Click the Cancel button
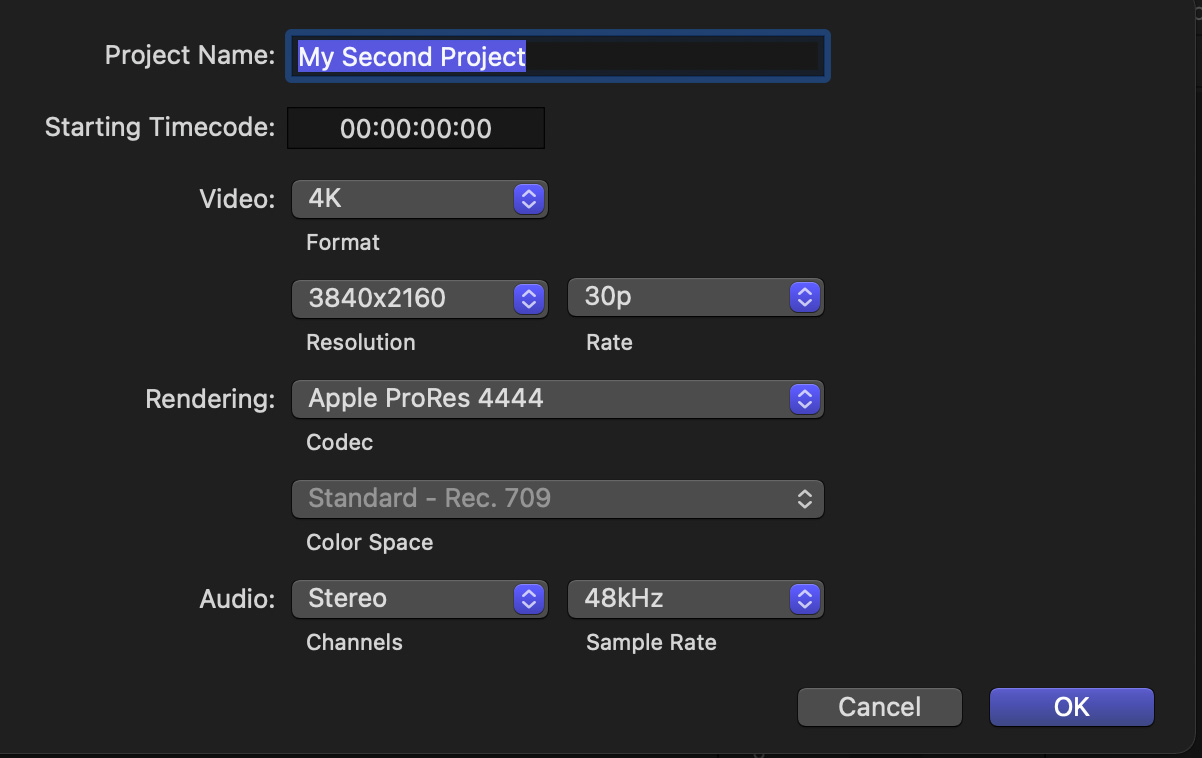1202x758 pixels. point(880,707)
